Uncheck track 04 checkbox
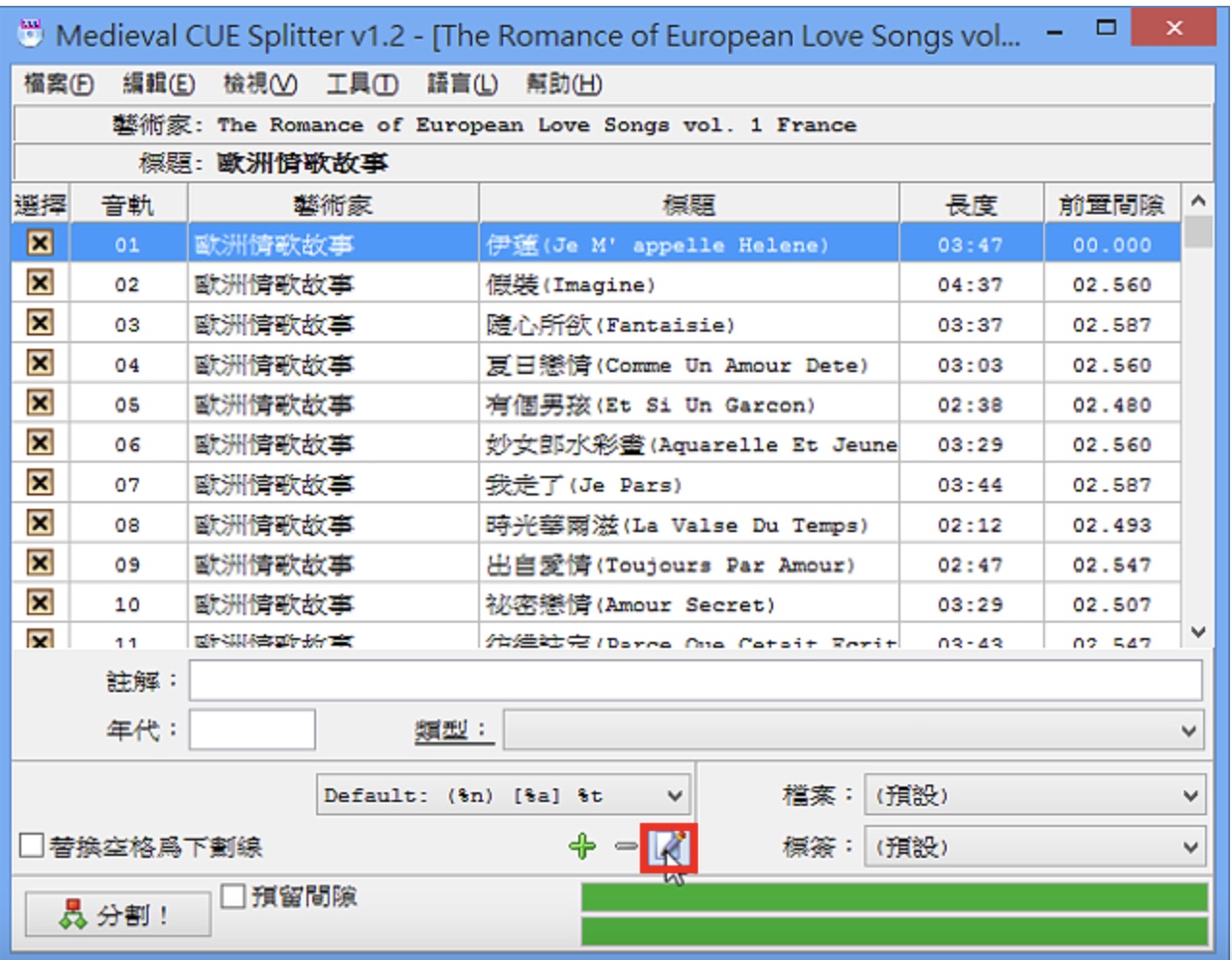Screen dimensions: 1232x960 click(40, 363)
